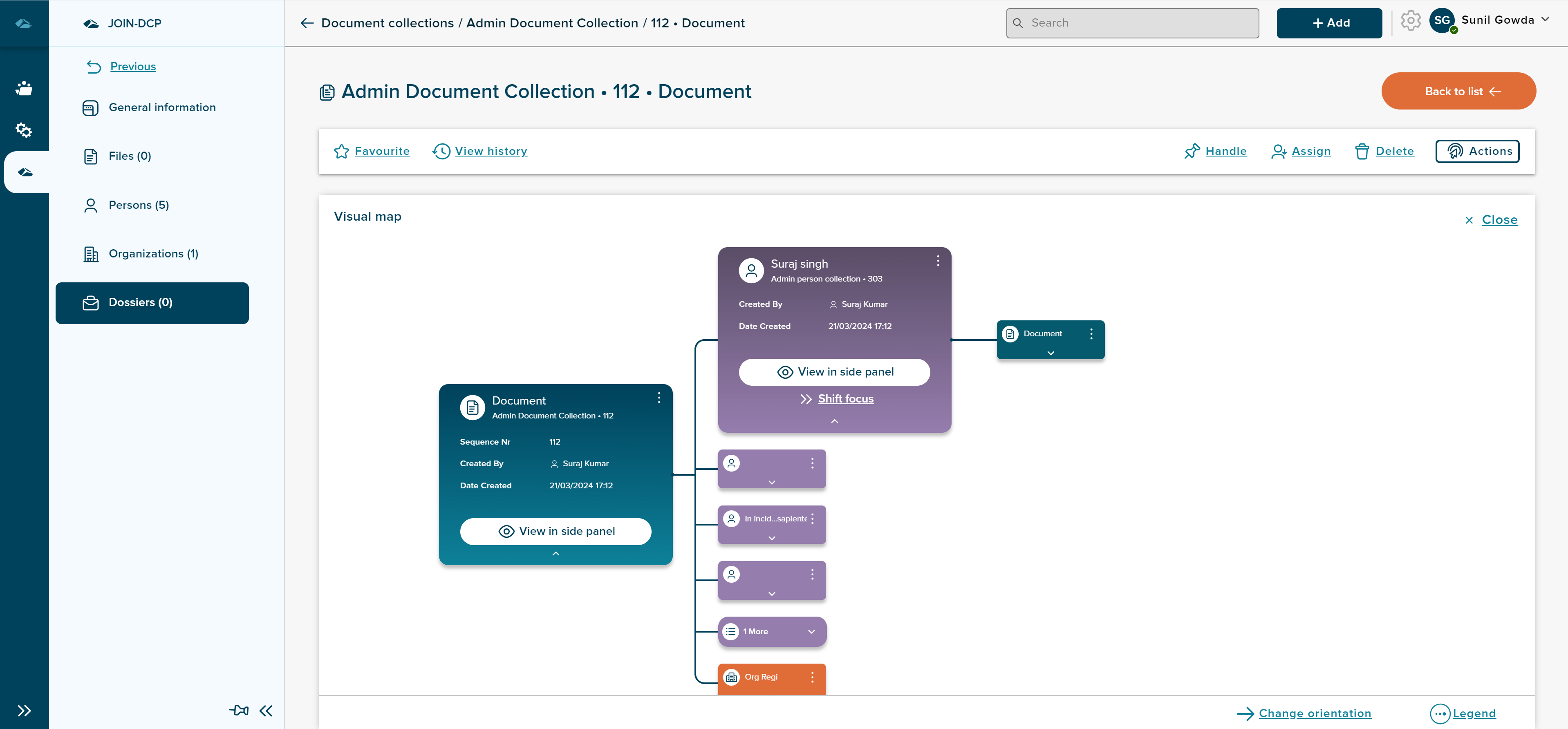The height and width of the screenshot is (729, 1568).
Task: Open three-dot menu on Org Regi node
Action: pos(812,677)
